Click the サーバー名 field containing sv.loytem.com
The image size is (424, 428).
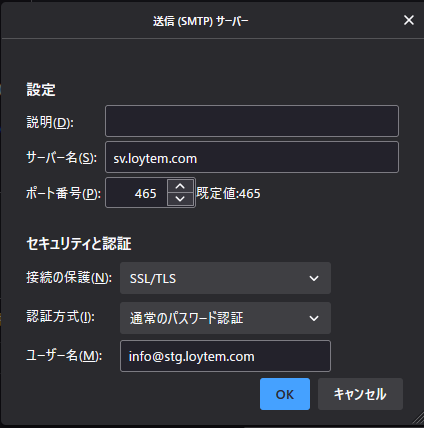(252, 157)
